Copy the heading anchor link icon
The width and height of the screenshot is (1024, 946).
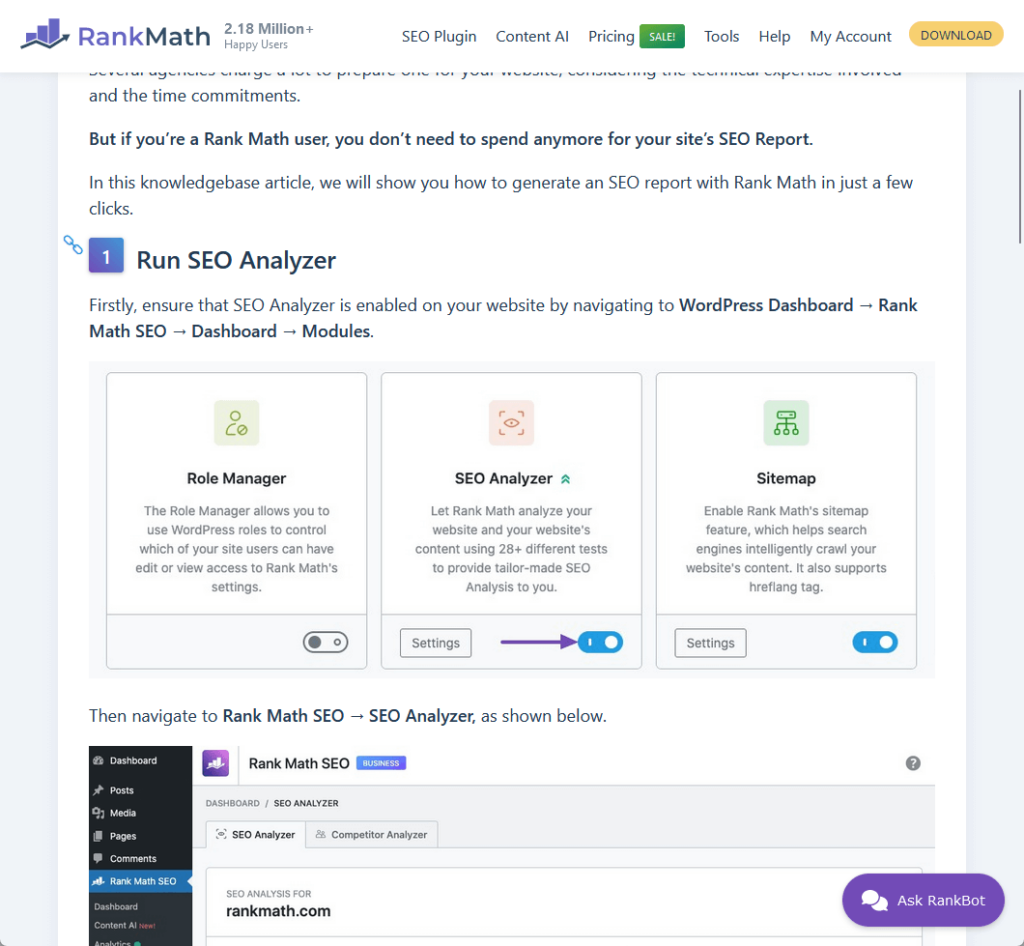73,245
